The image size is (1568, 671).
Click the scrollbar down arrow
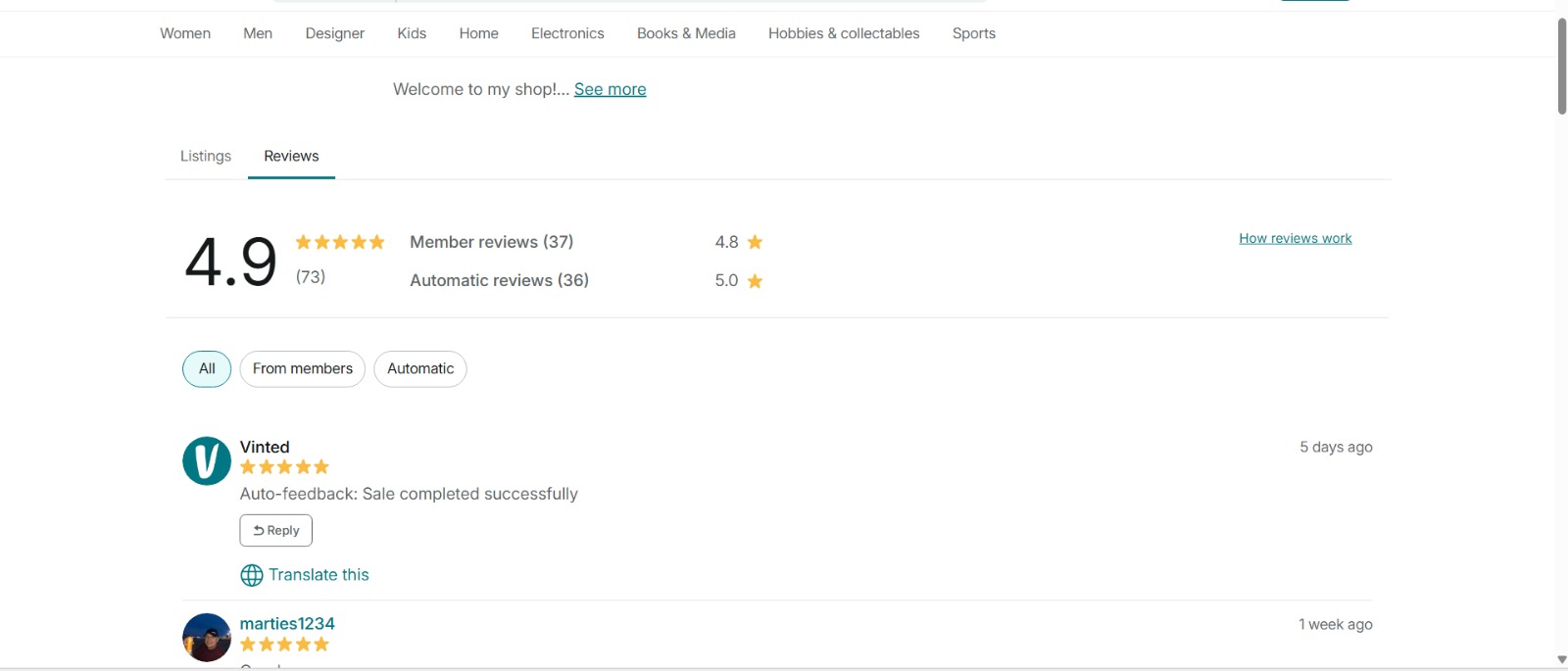click(1562, 659)
